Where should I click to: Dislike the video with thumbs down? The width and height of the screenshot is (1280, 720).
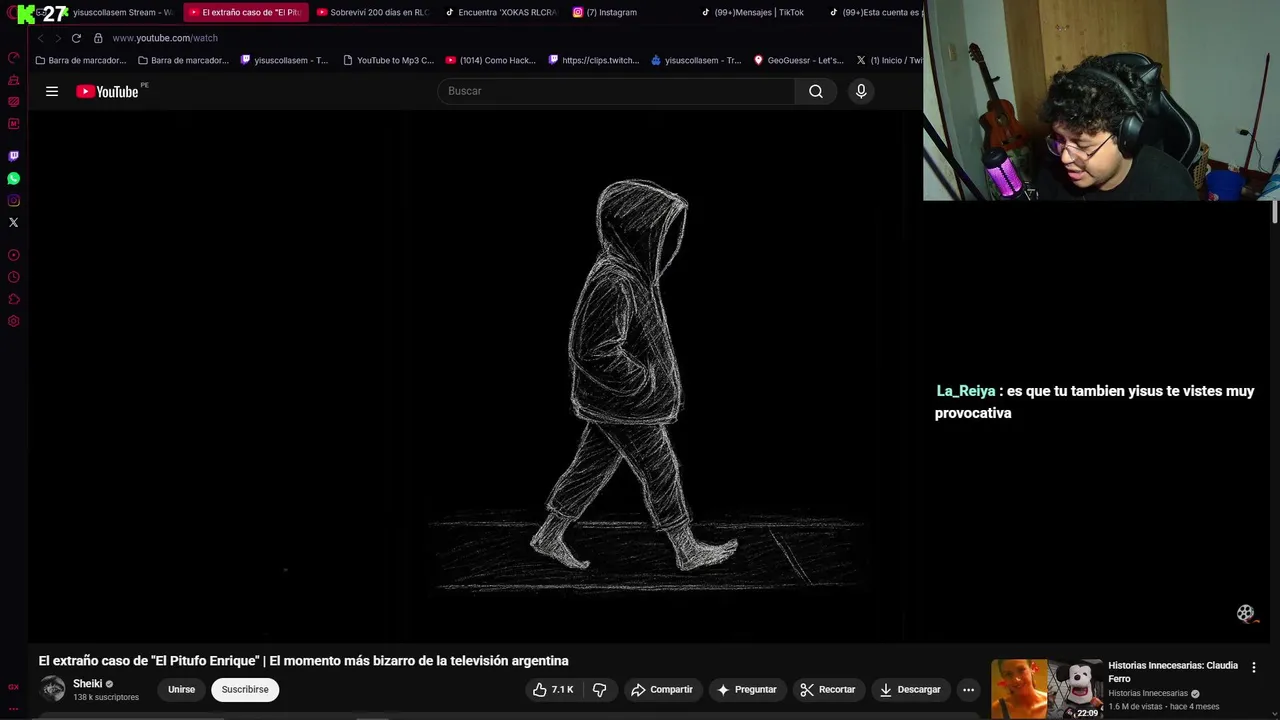[600, 689]
